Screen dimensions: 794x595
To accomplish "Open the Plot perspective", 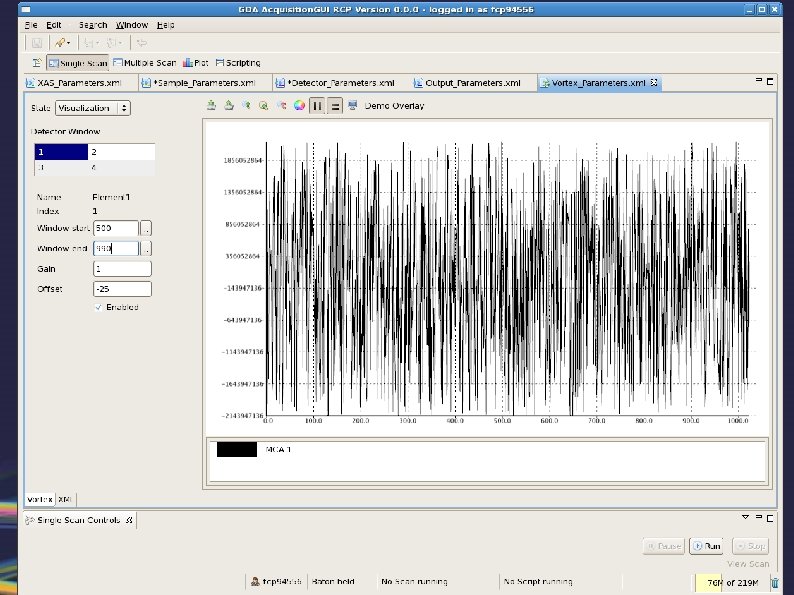I will pyautogui.click(x=196, y=62).
